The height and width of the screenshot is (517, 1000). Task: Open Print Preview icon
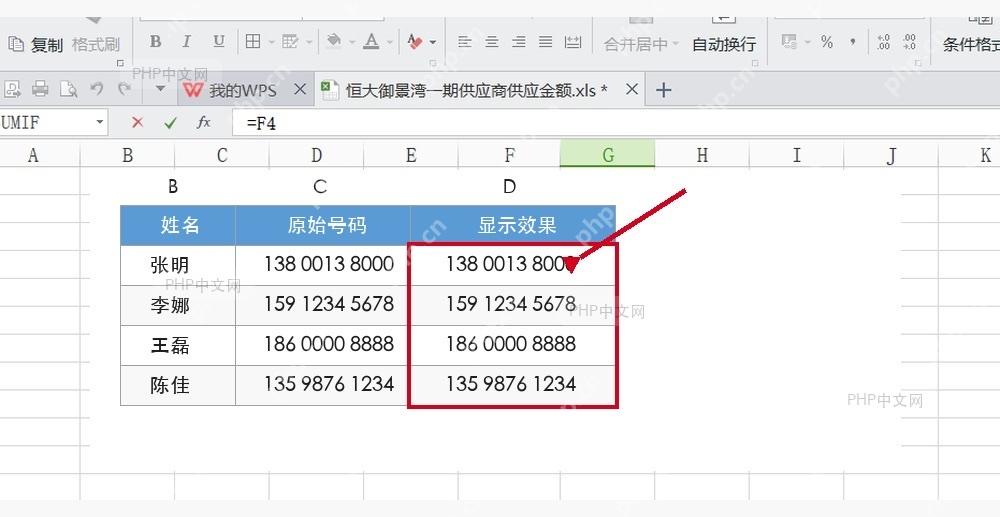68,89
